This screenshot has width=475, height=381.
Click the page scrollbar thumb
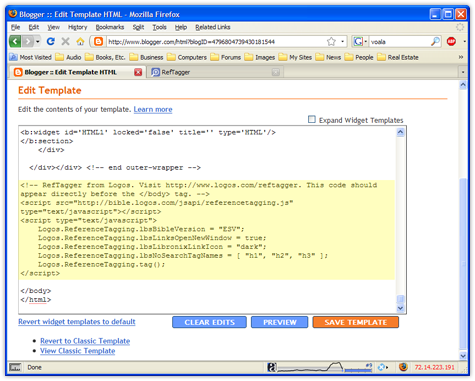point(463,263)
